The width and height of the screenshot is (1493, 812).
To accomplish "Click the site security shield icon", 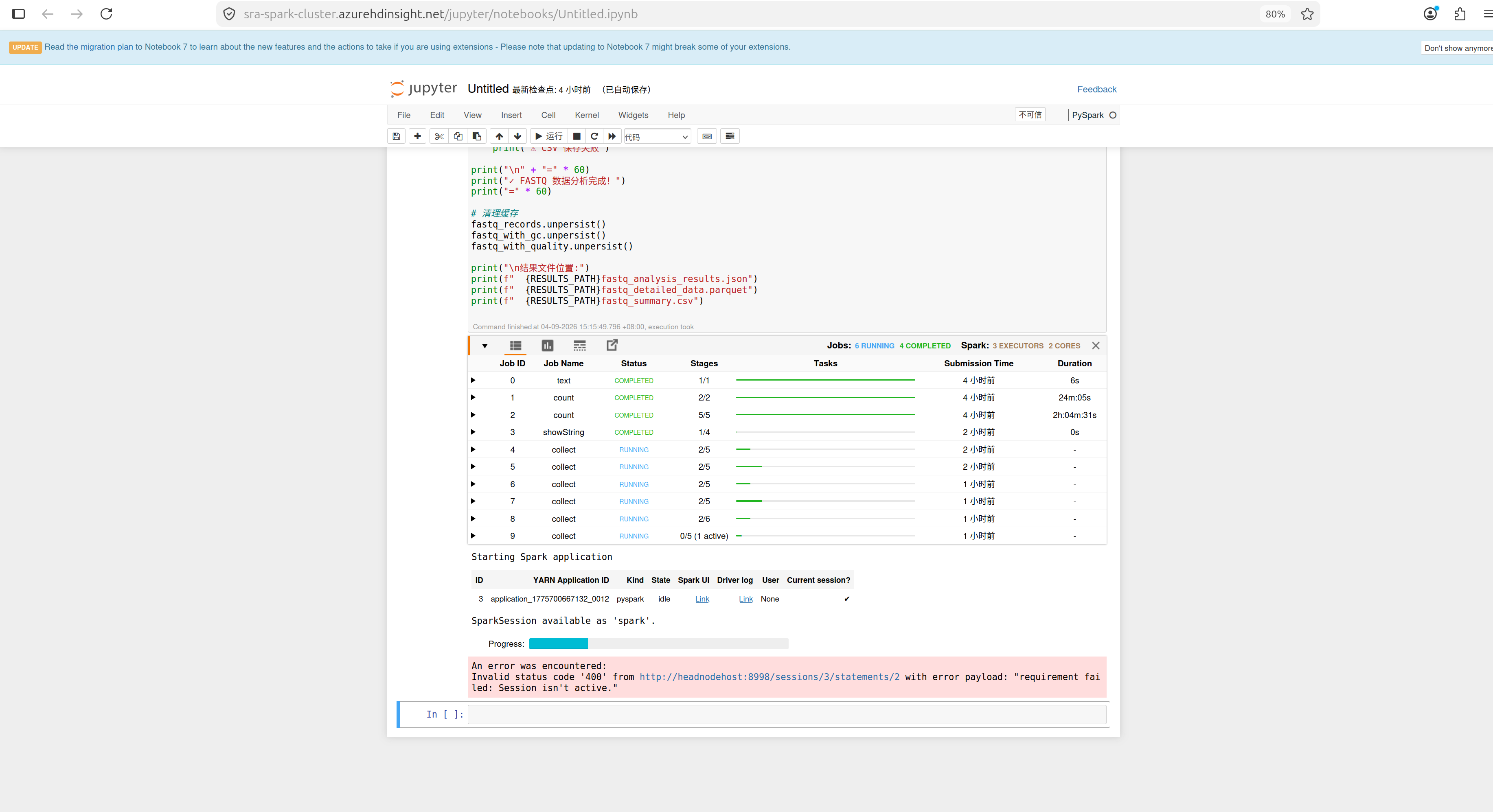I will 230,14.
